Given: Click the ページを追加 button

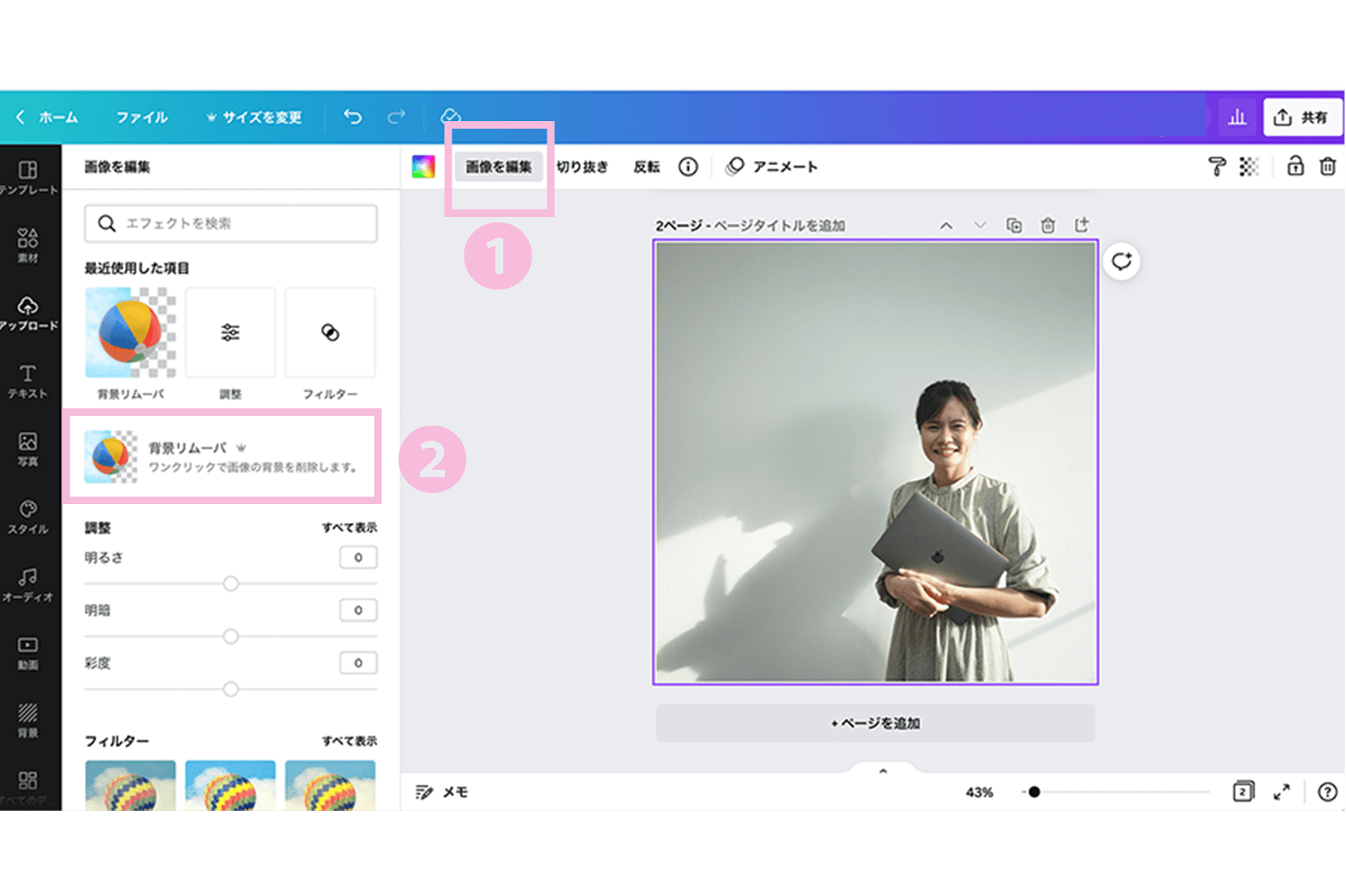Looking at the screenshot, I should pyautogui.click(x=875, y=723).
